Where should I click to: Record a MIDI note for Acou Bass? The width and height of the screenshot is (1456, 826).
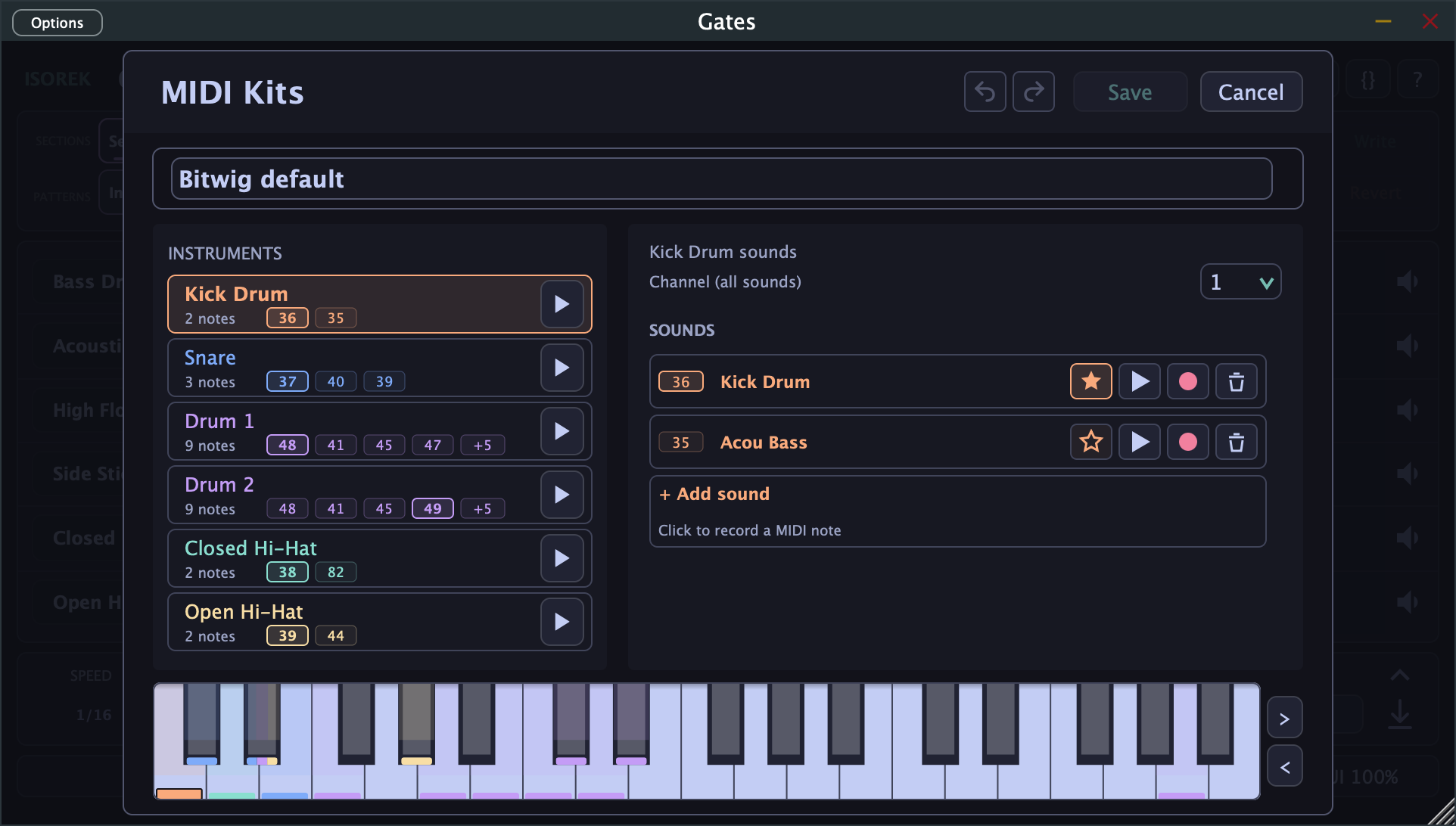(x=1187, y=442)
